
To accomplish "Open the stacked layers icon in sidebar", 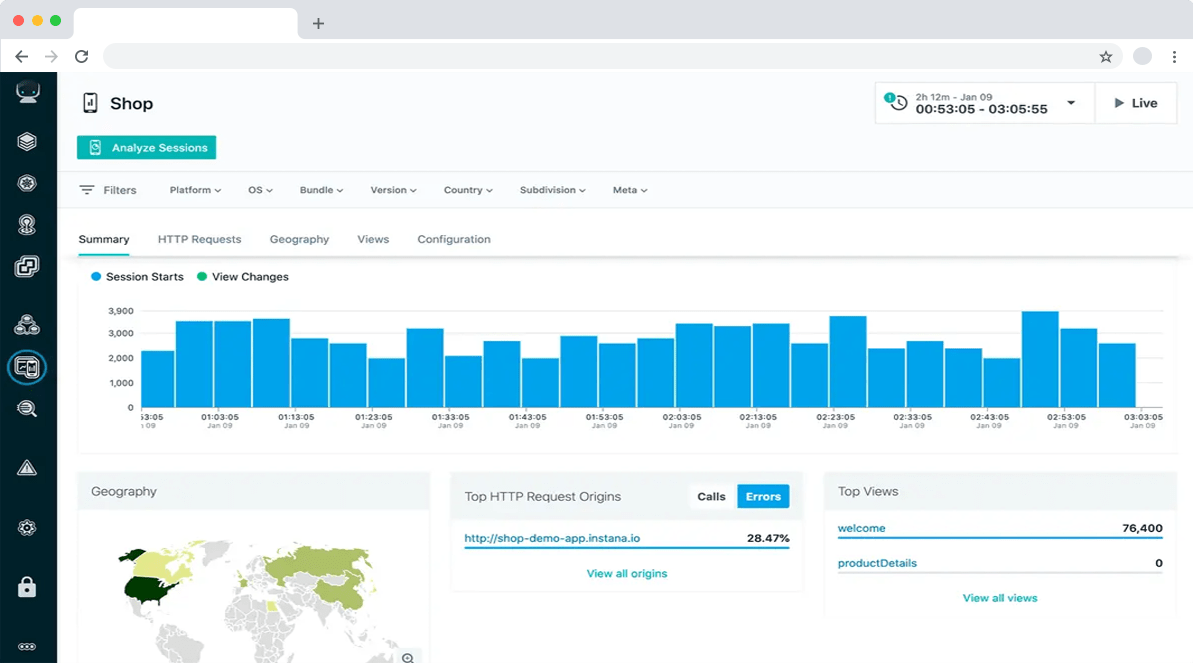I will (28, 142).
